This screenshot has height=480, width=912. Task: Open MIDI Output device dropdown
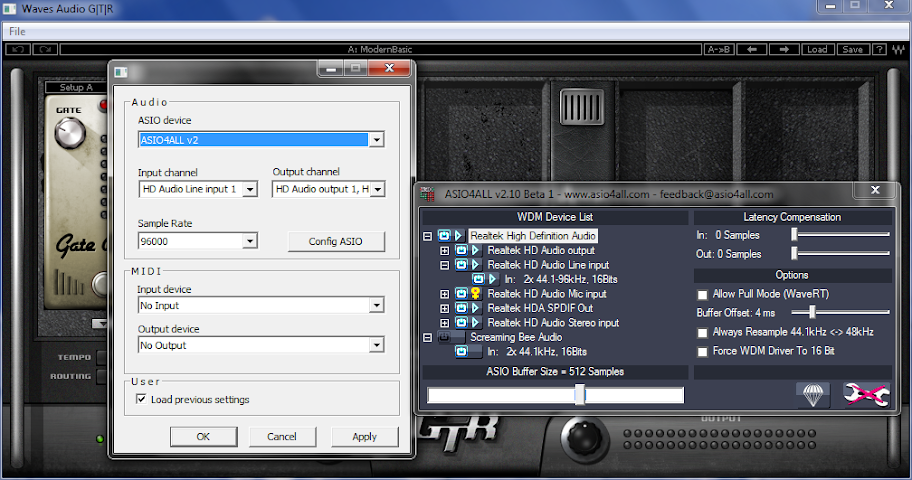pos(376,345)
